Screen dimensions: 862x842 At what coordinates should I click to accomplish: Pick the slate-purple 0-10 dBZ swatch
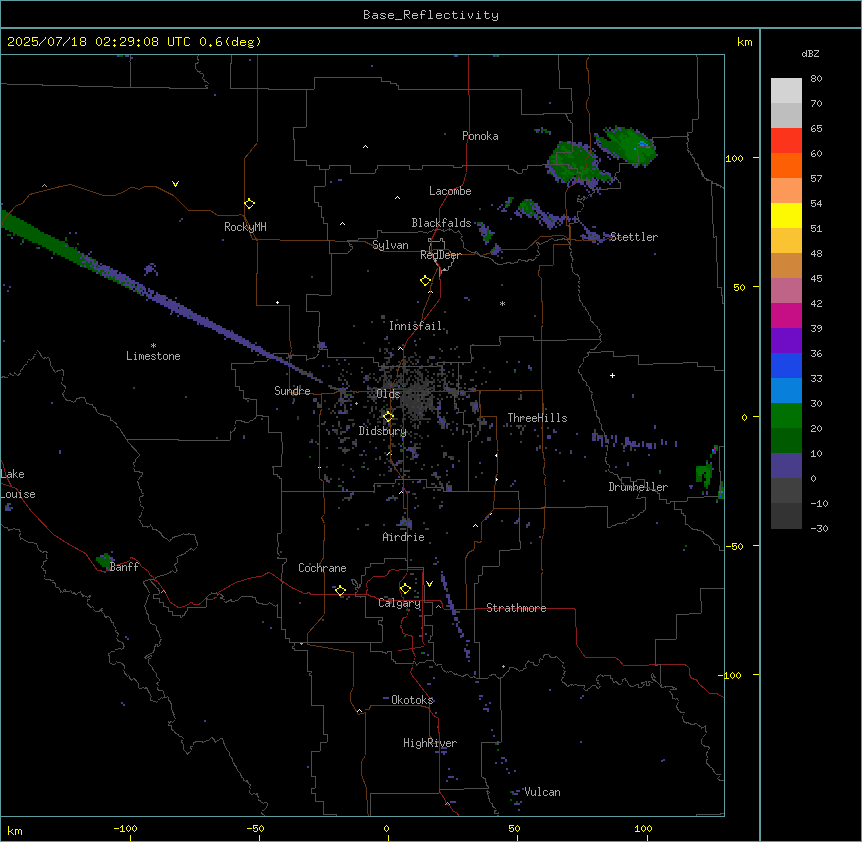(x=786, y=466)
